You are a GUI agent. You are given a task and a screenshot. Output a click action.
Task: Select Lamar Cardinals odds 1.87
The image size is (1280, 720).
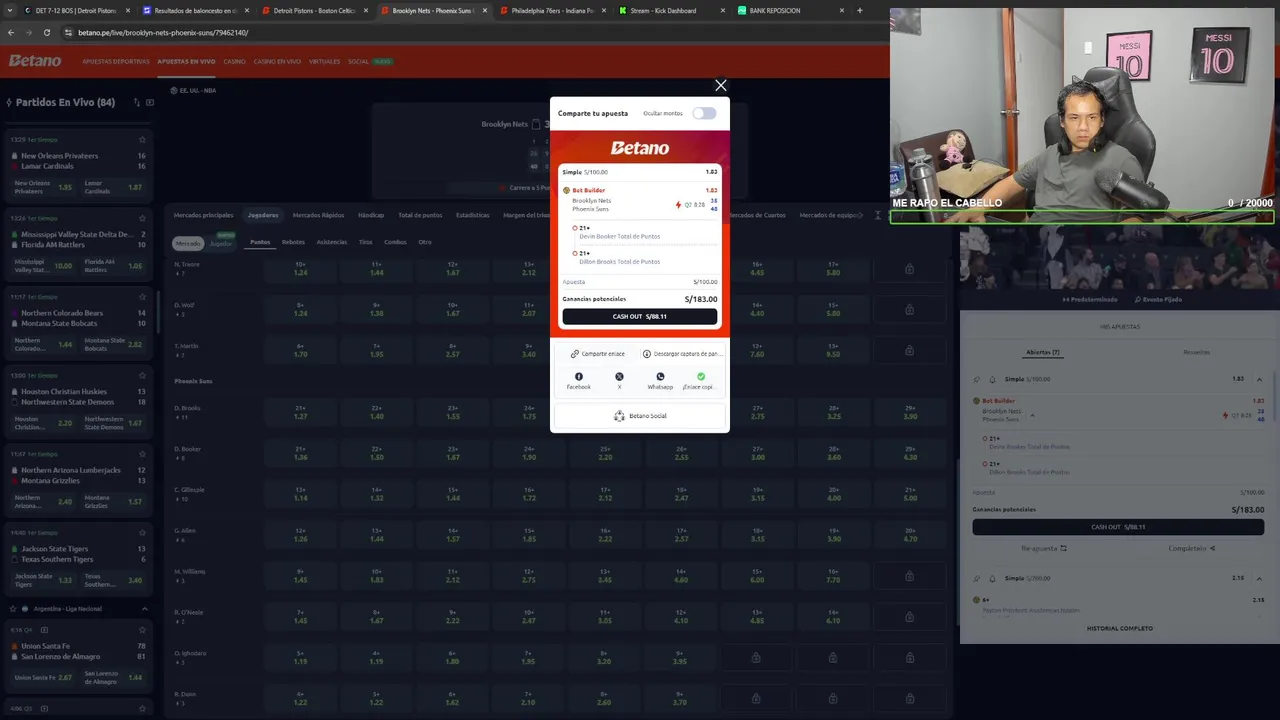pyautogui.click(x=114, y=187)
